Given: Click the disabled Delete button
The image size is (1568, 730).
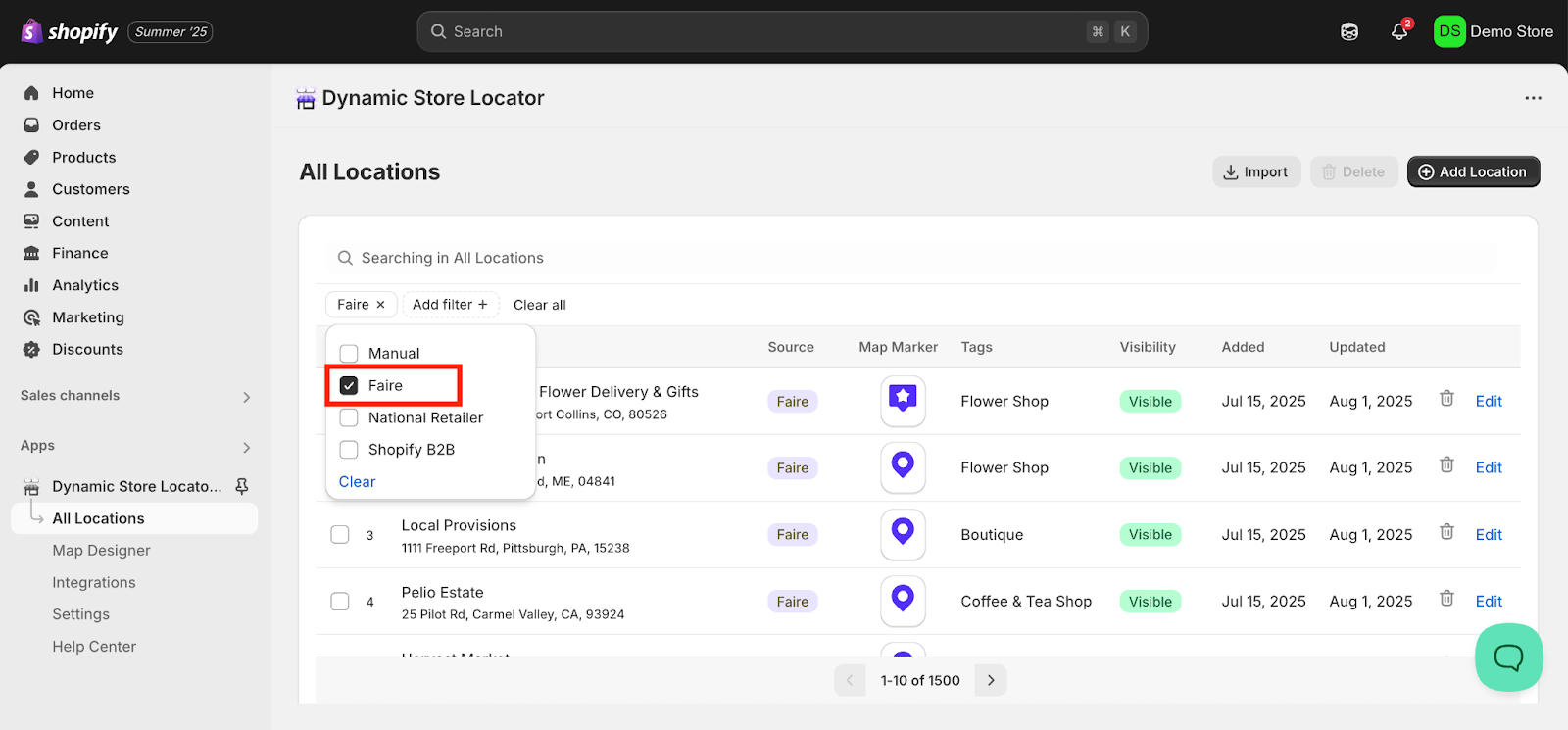Looking at the screenshot, I should 1353,171.
